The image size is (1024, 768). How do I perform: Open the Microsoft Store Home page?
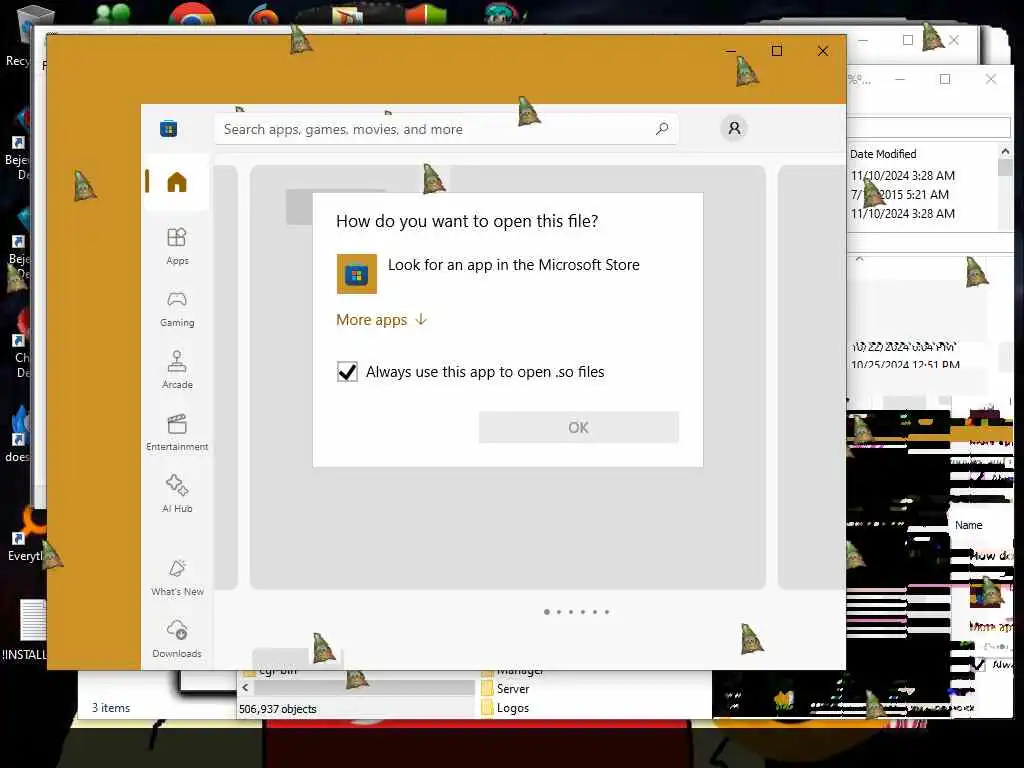(x=176, y=182)
